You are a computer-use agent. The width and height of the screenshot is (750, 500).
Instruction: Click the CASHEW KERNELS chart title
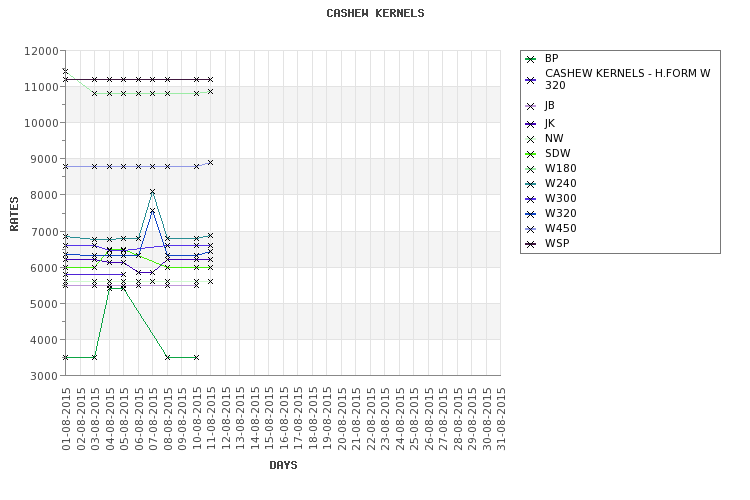tap(375, 13)
